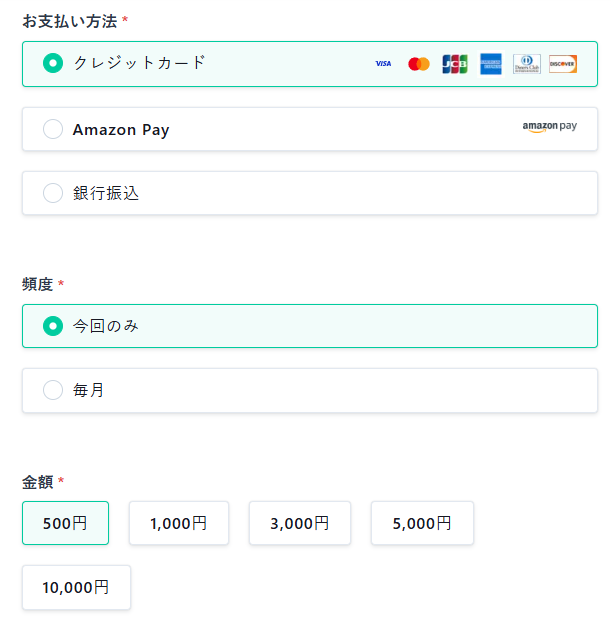
Task: Click the Discover card logo
Action: coord(563,64)
